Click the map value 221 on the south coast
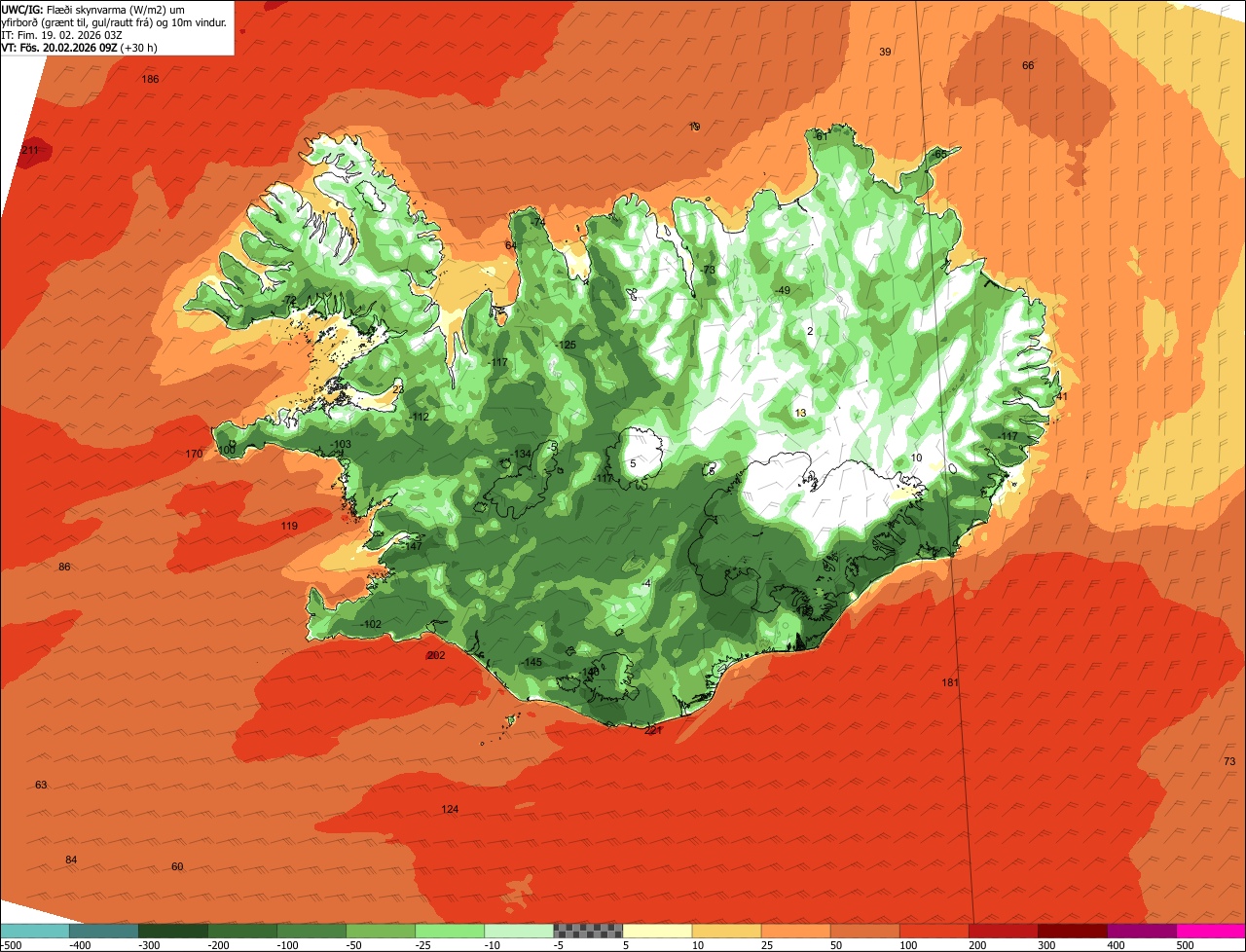The width and height of the screenshot is (1246, 952). tap(653, 730)
